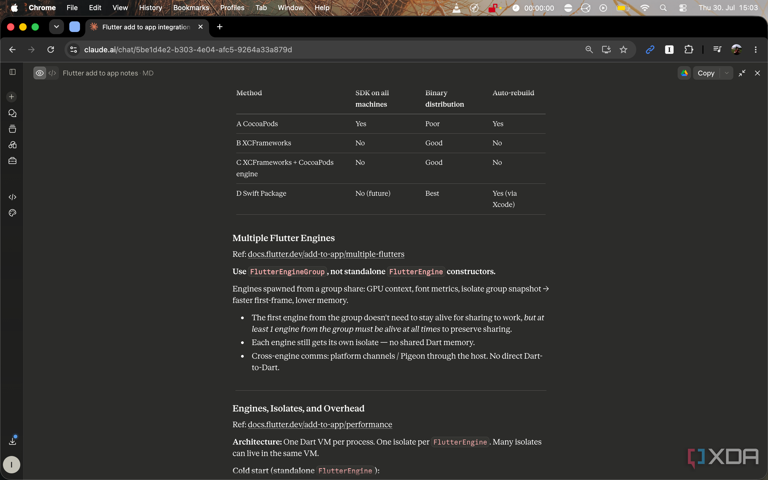Click the 'Flutter add to app notes' title
Viewport: 768px width, 480px height.
(100, 73)
